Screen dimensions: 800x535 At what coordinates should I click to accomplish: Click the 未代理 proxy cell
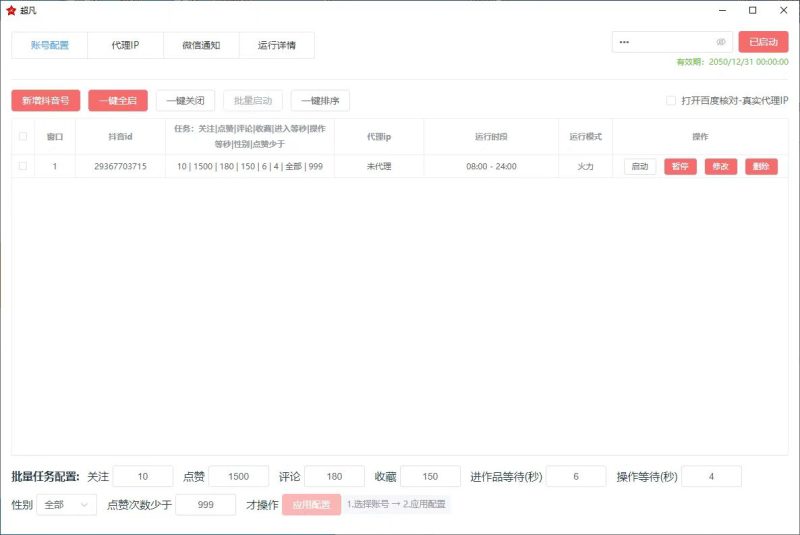tap(379, 166)
